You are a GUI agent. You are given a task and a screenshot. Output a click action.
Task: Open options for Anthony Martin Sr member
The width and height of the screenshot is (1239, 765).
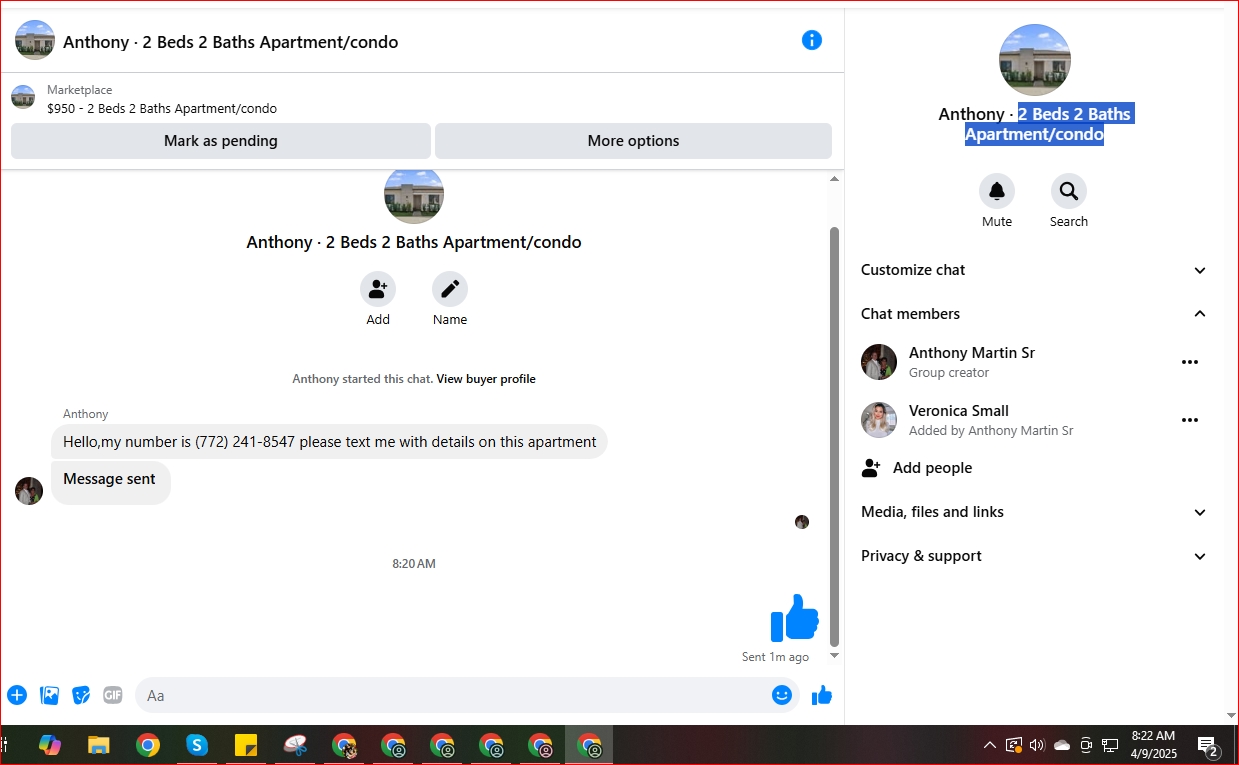(1190, 362)
